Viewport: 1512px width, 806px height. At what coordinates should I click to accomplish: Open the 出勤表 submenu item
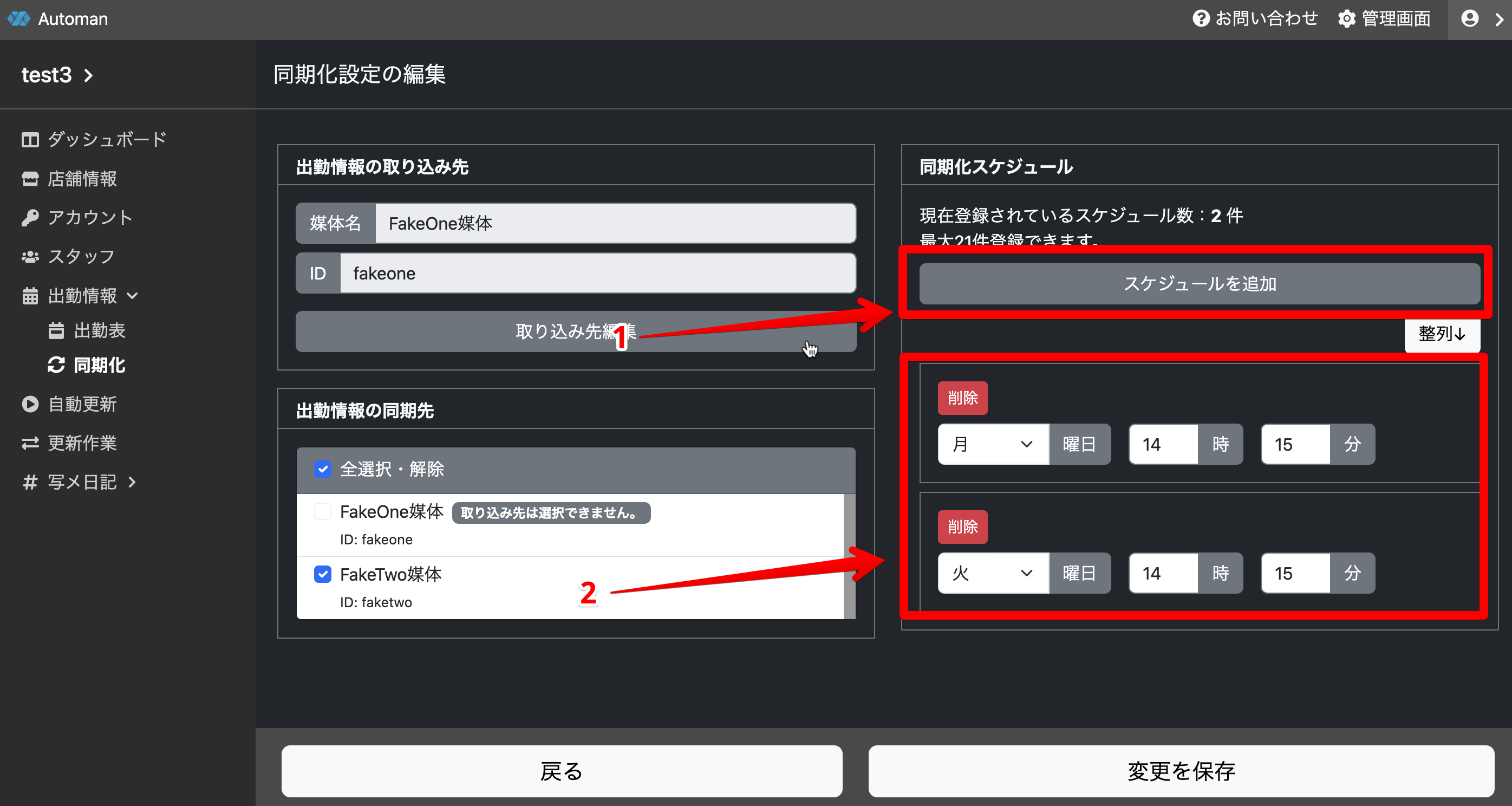click(99, 330)
